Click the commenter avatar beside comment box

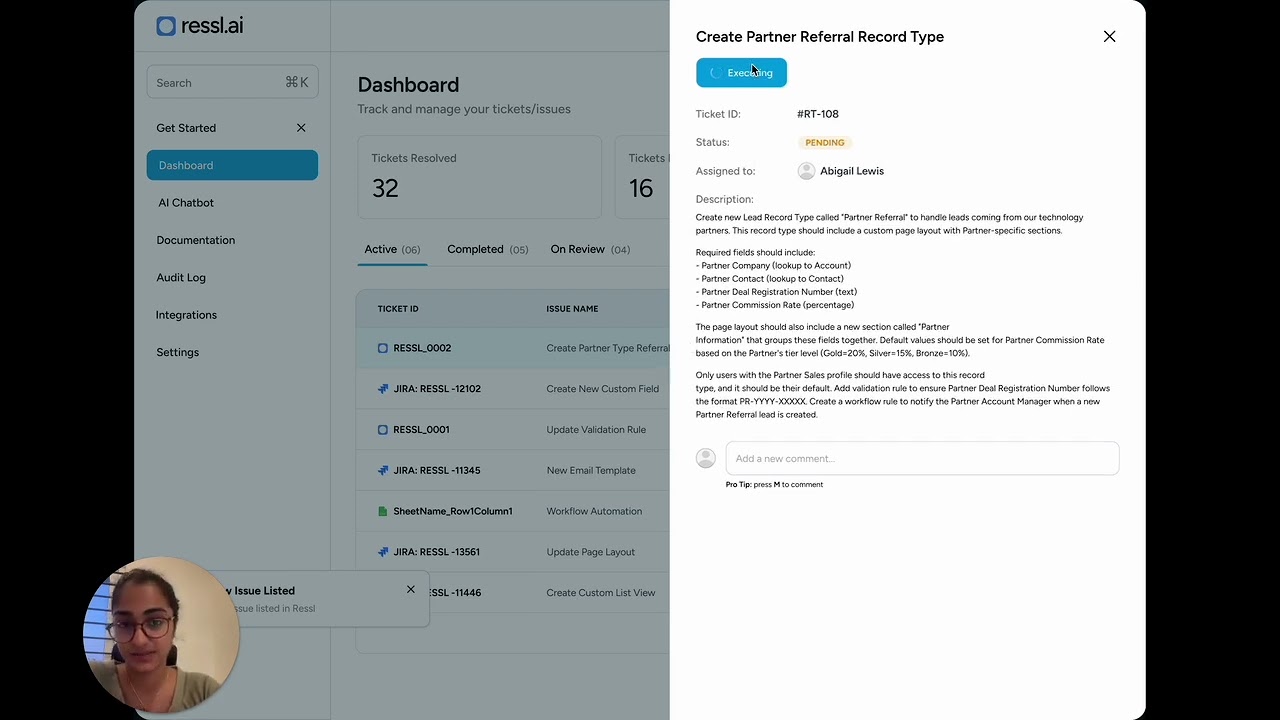(x=706, y=458)
